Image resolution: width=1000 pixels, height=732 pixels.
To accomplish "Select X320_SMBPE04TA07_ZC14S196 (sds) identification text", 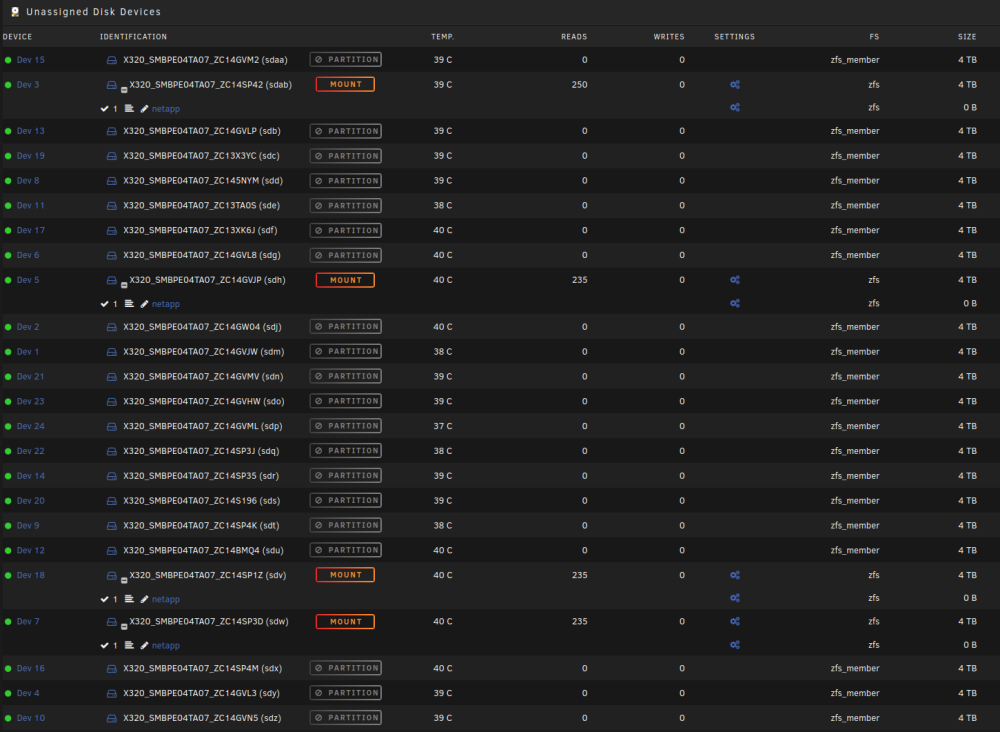I will click(202, 501).
